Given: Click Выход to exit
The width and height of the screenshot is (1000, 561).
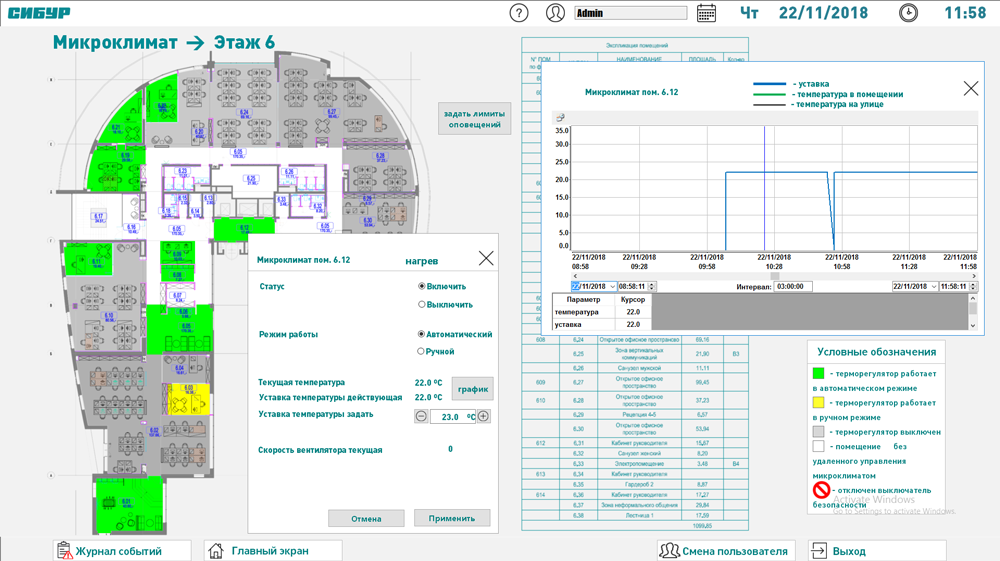Looking at the screenshot, I should [x=877, y=551].
